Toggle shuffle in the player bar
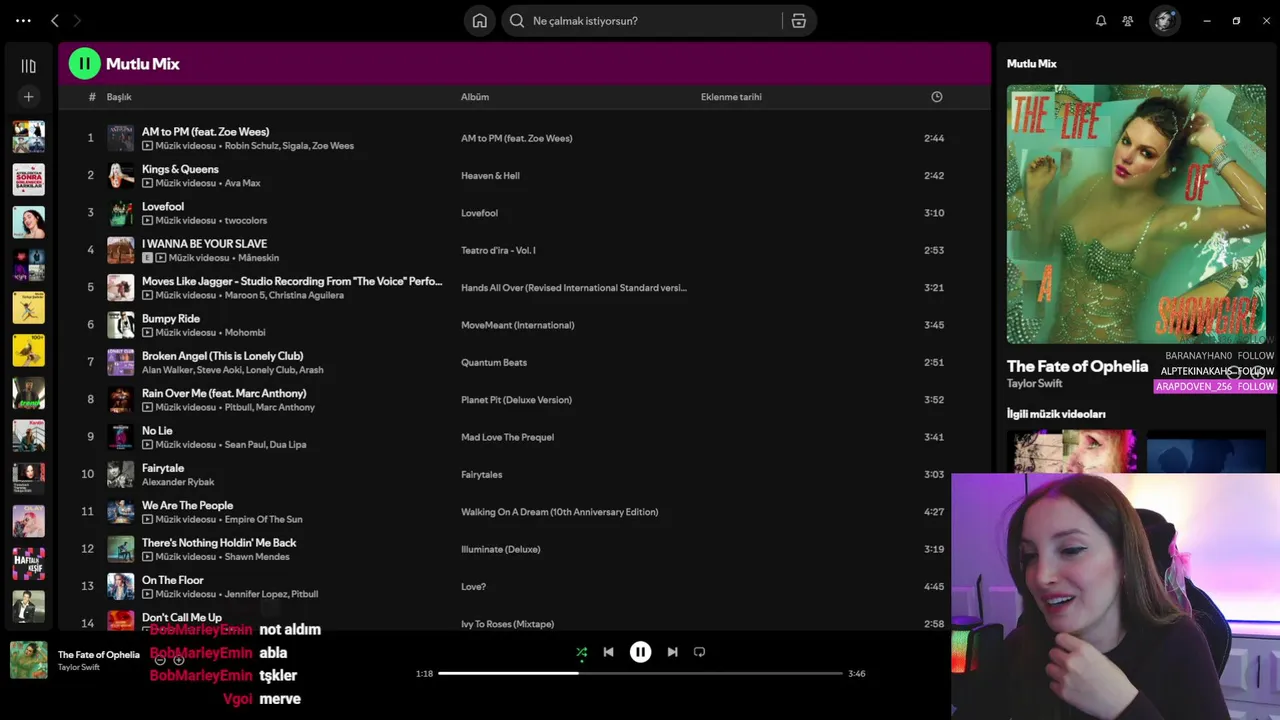1280x720 pixels. tap(582, 652)
